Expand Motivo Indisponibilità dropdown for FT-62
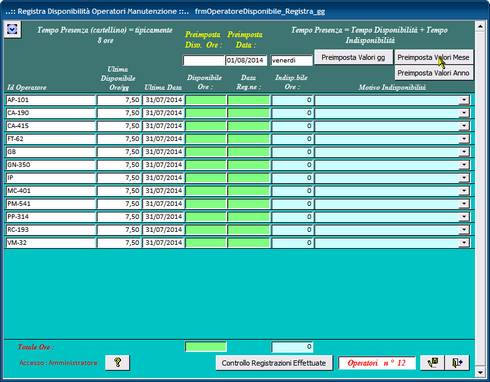The image size is (490, 382). click(464, 139)
